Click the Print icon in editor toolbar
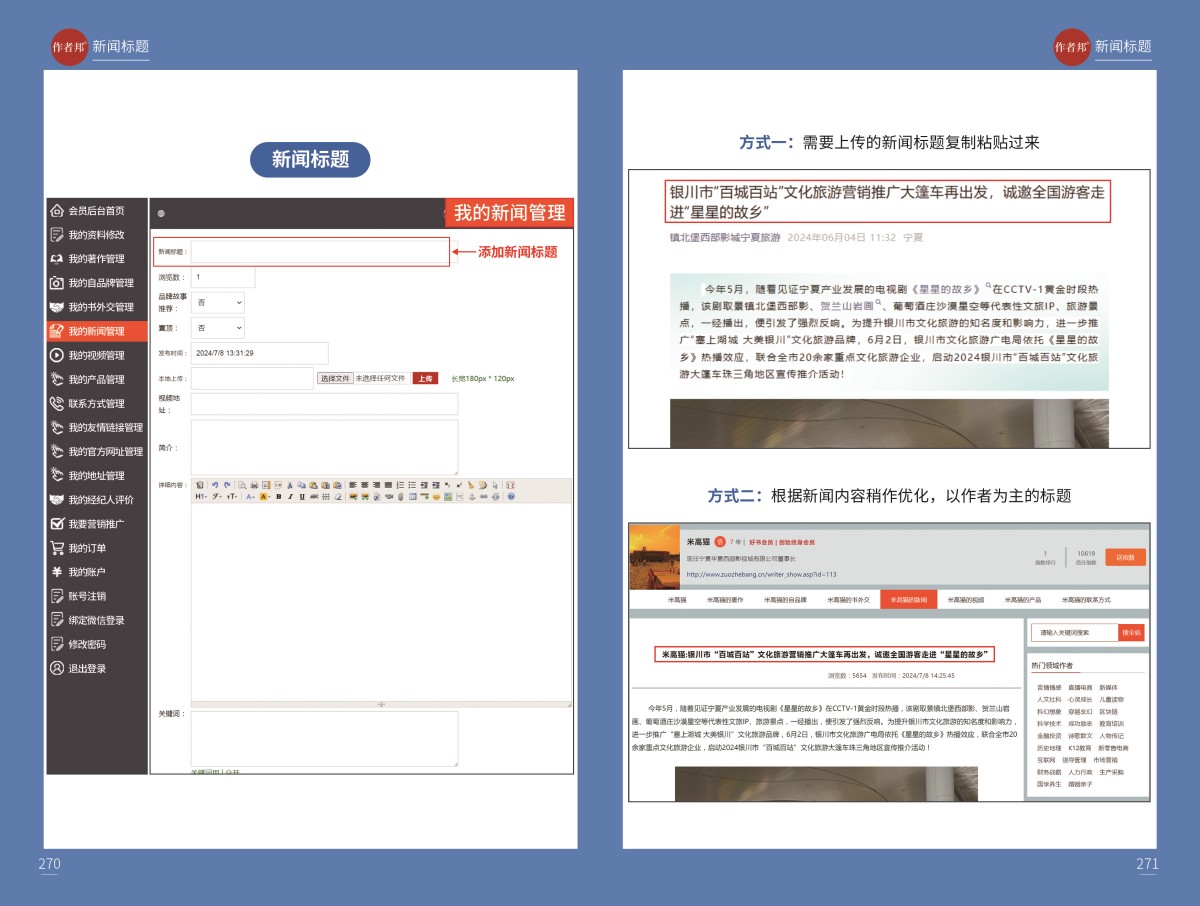Viewport: 1200px width, 906px height. pos(254,484)
